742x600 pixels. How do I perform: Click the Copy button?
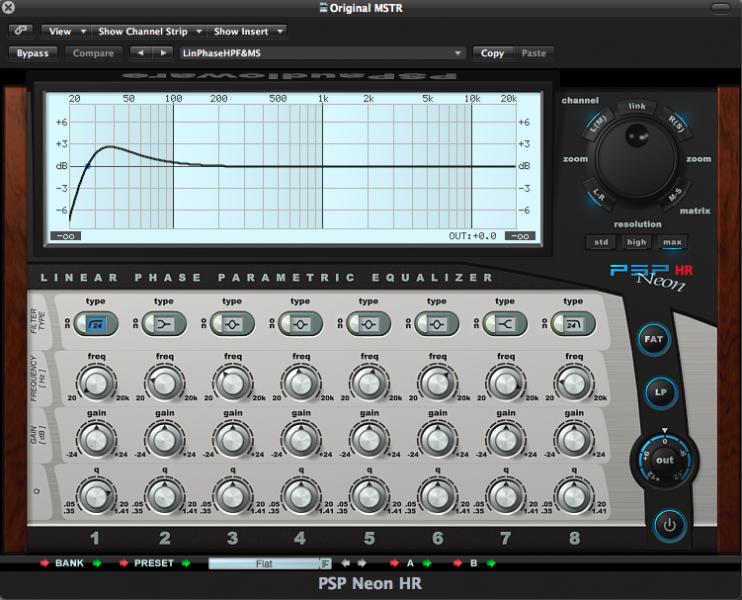[492, 53]
